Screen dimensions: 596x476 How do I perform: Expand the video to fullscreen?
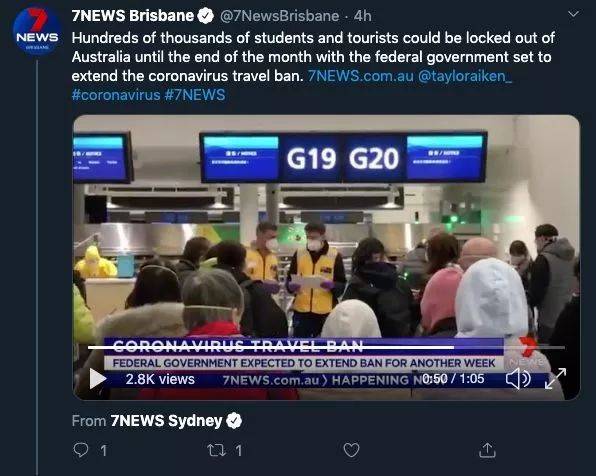coord(555,378)
